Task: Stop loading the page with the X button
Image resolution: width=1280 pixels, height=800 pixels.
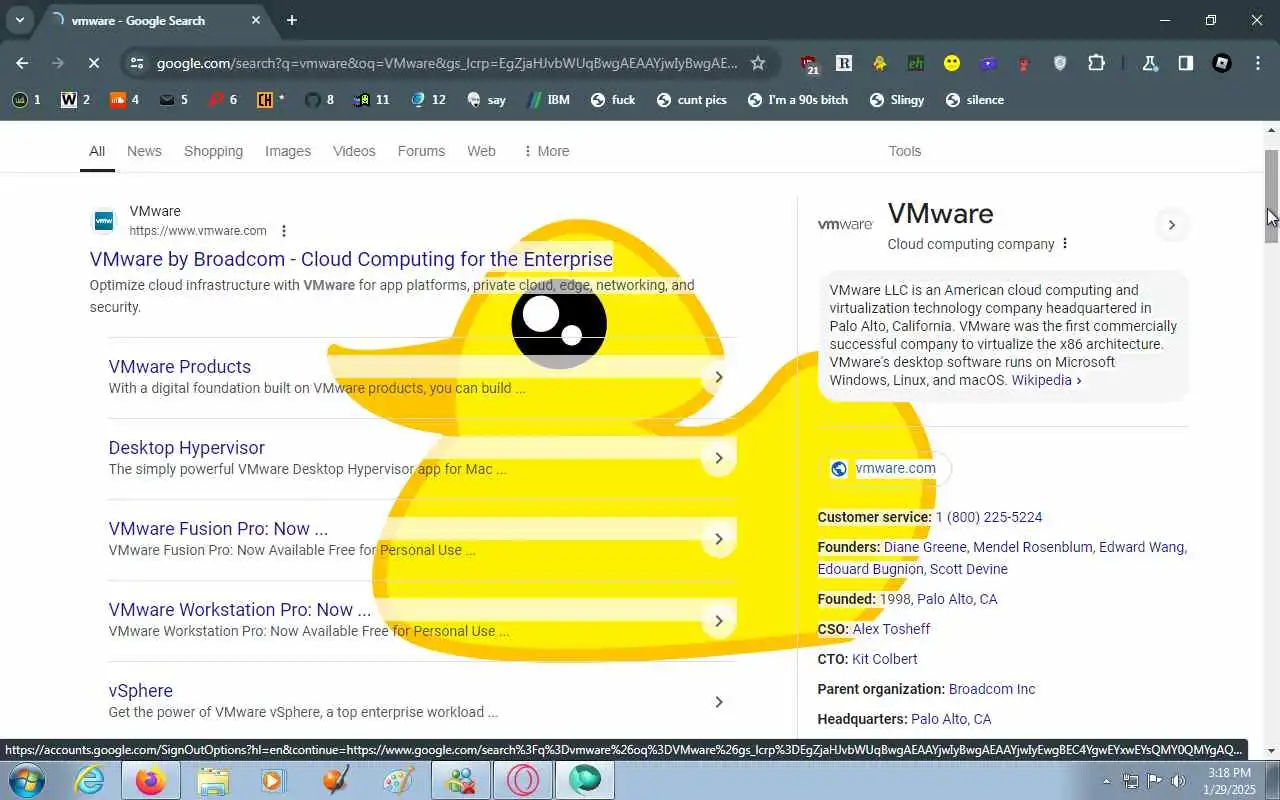Action: pos(93,63)
